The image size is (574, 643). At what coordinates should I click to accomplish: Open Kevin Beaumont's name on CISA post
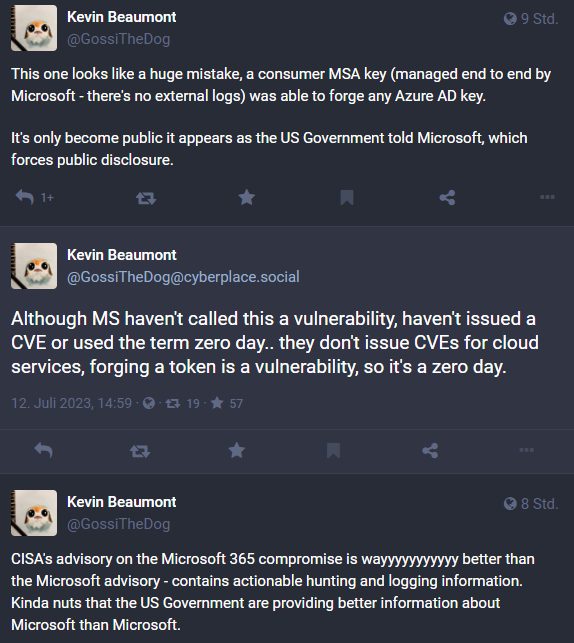tap(122, 502)
